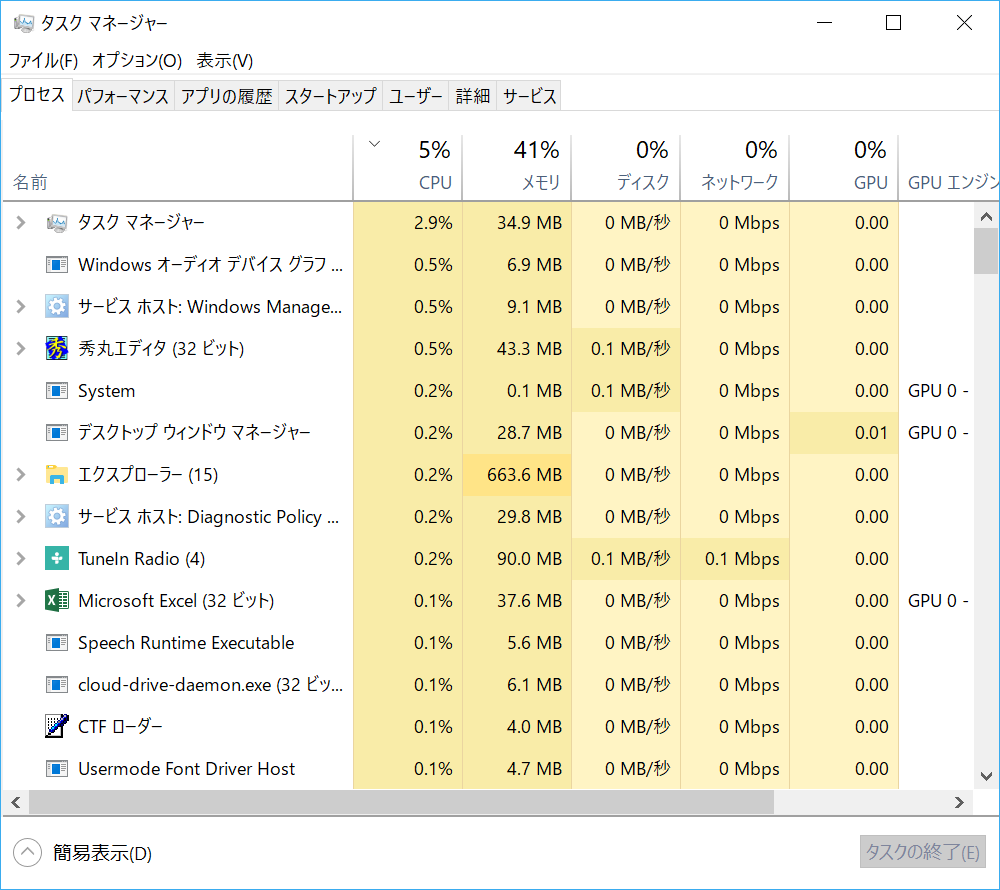Screen dimensions: 1000x890
Task: Open the スタートアップ tab
Action: click(x=330, y=97)
